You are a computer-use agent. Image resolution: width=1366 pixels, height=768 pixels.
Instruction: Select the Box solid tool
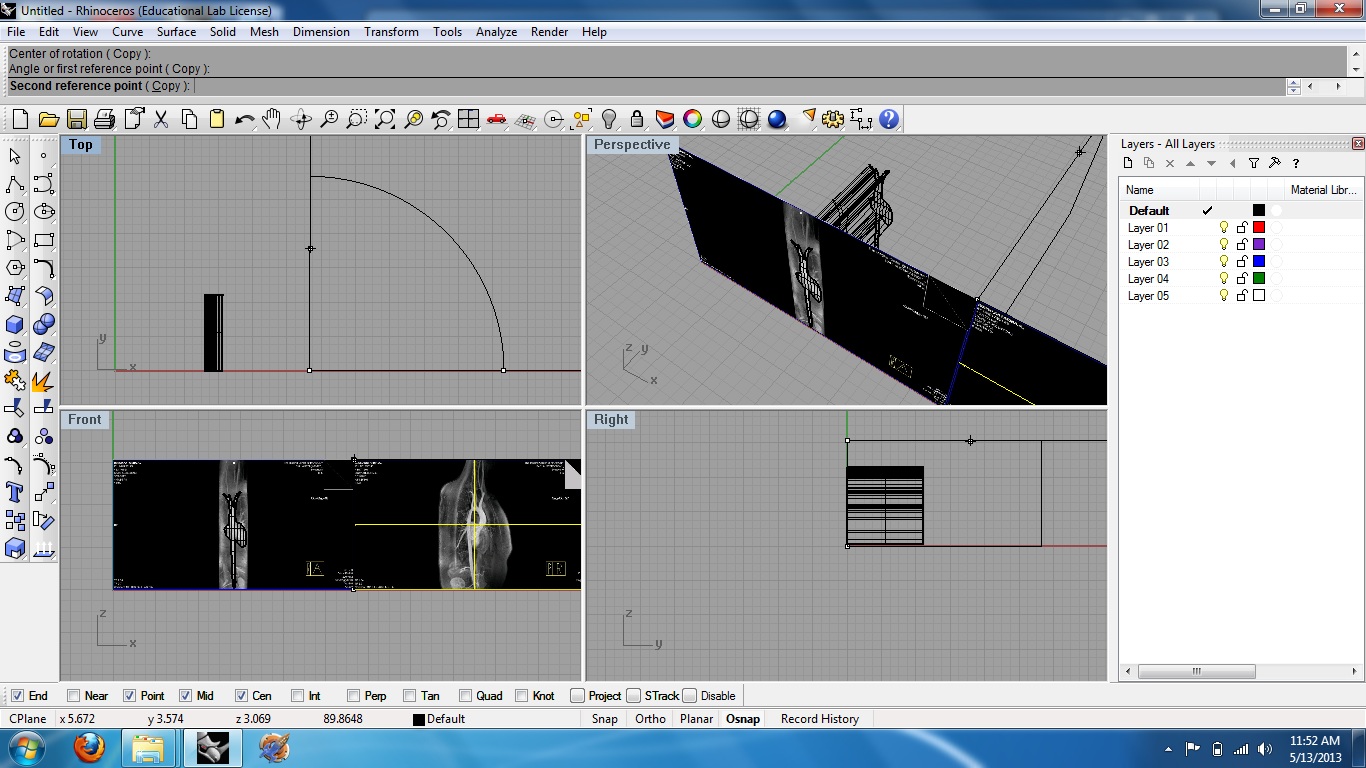[15, 324]
